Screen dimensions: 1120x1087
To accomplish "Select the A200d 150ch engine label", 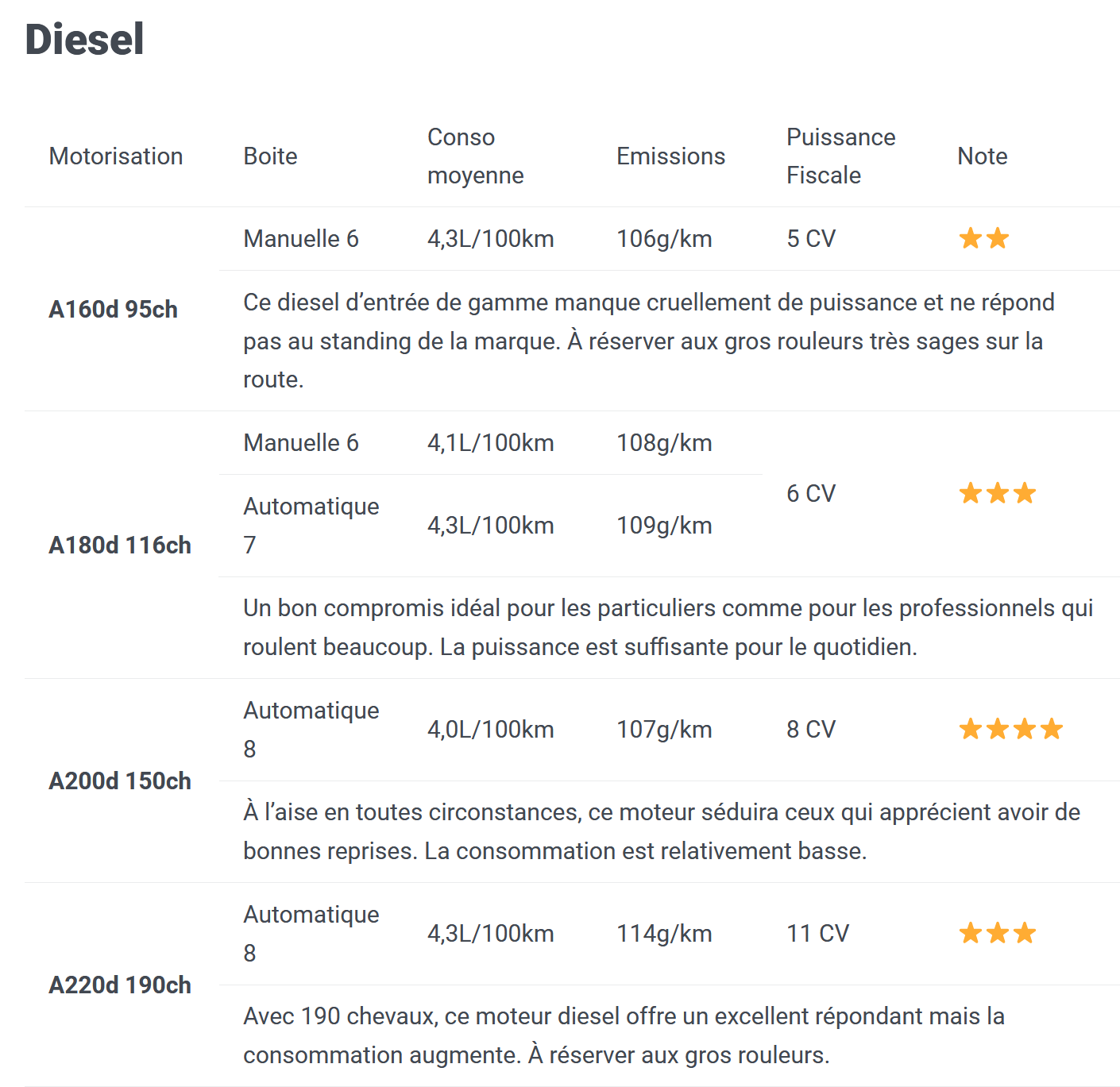I will point(120,781).
